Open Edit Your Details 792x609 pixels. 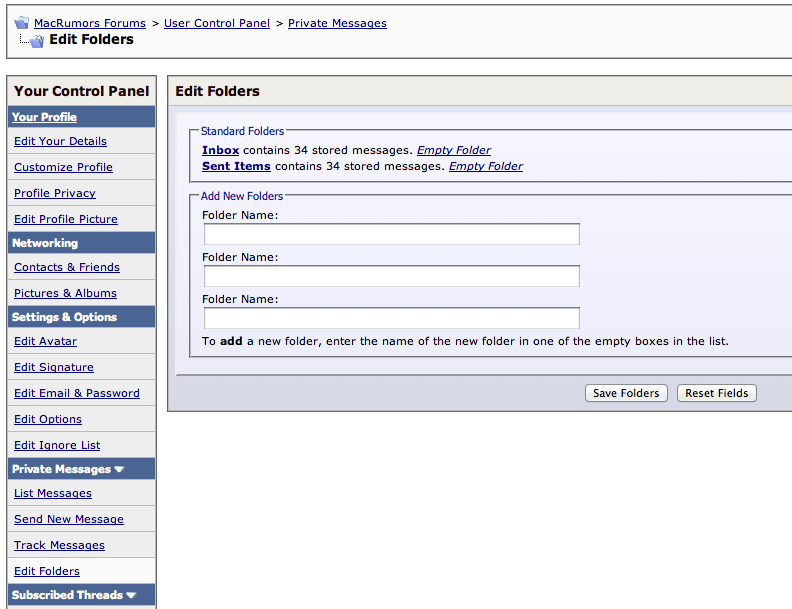click(61, 141)
